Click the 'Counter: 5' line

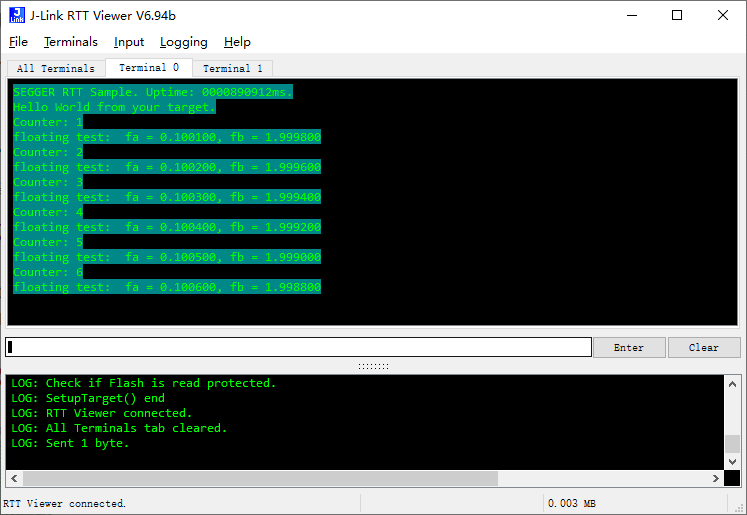tap(48, 242)
